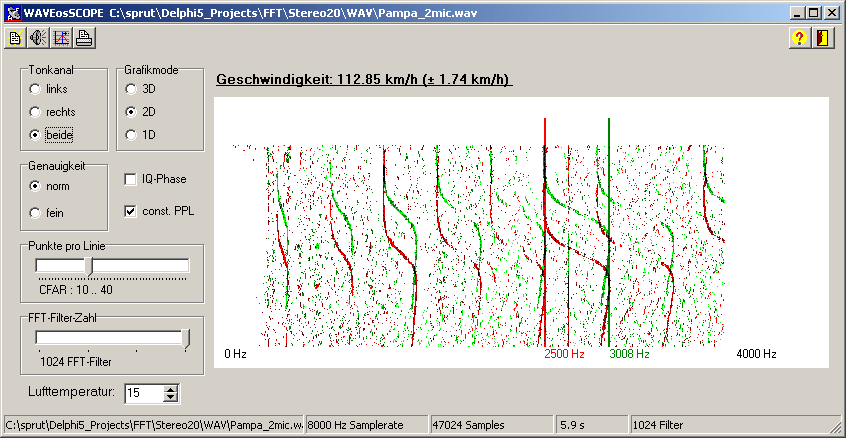Click the spectrum graph analysis icon
The image size is (846, 438).
click(x=61, y=39)
